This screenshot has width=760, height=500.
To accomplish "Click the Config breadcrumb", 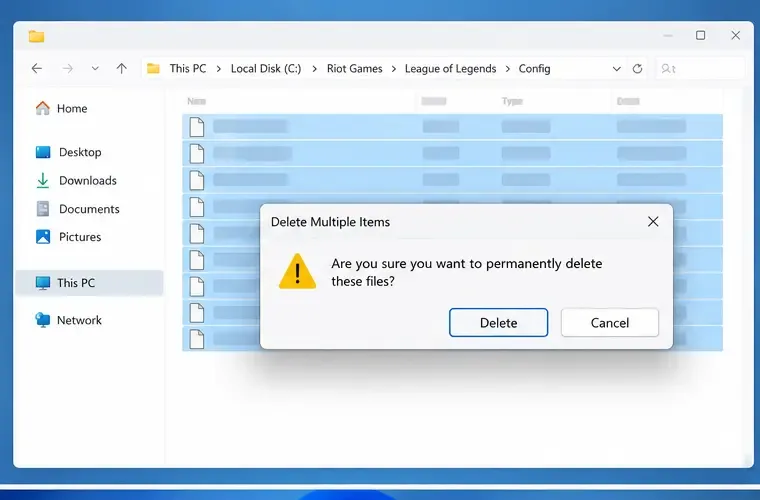I will tap(534, 68).
